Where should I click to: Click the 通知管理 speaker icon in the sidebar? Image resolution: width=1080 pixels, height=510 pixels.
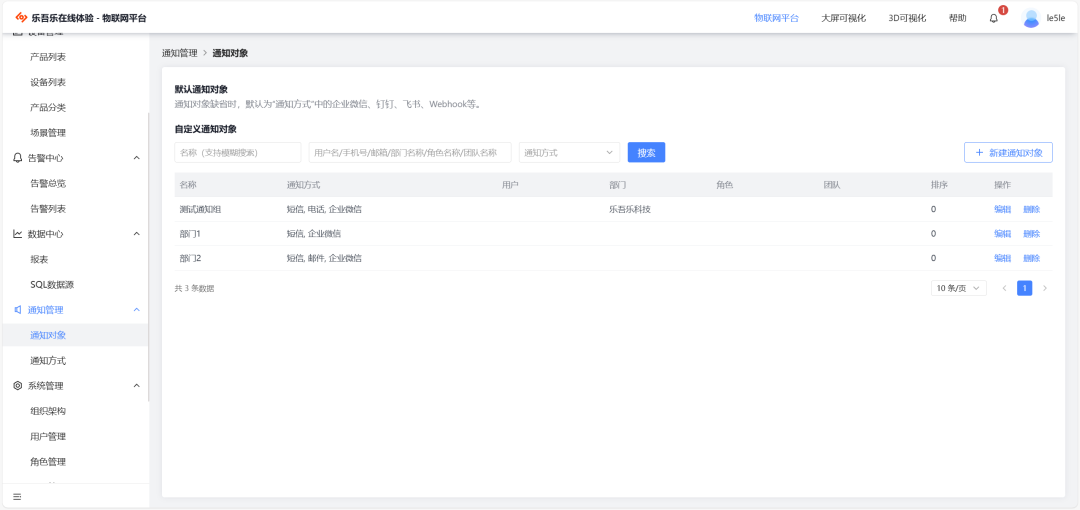[18, 310]
